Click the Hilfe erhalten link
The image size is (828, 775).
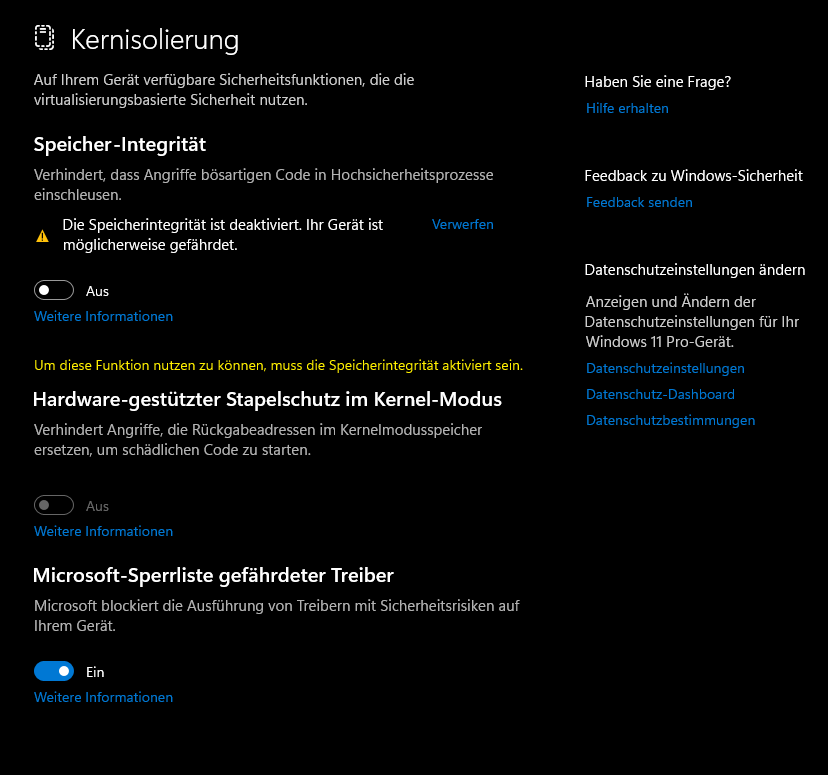click(x=627, y=108)
